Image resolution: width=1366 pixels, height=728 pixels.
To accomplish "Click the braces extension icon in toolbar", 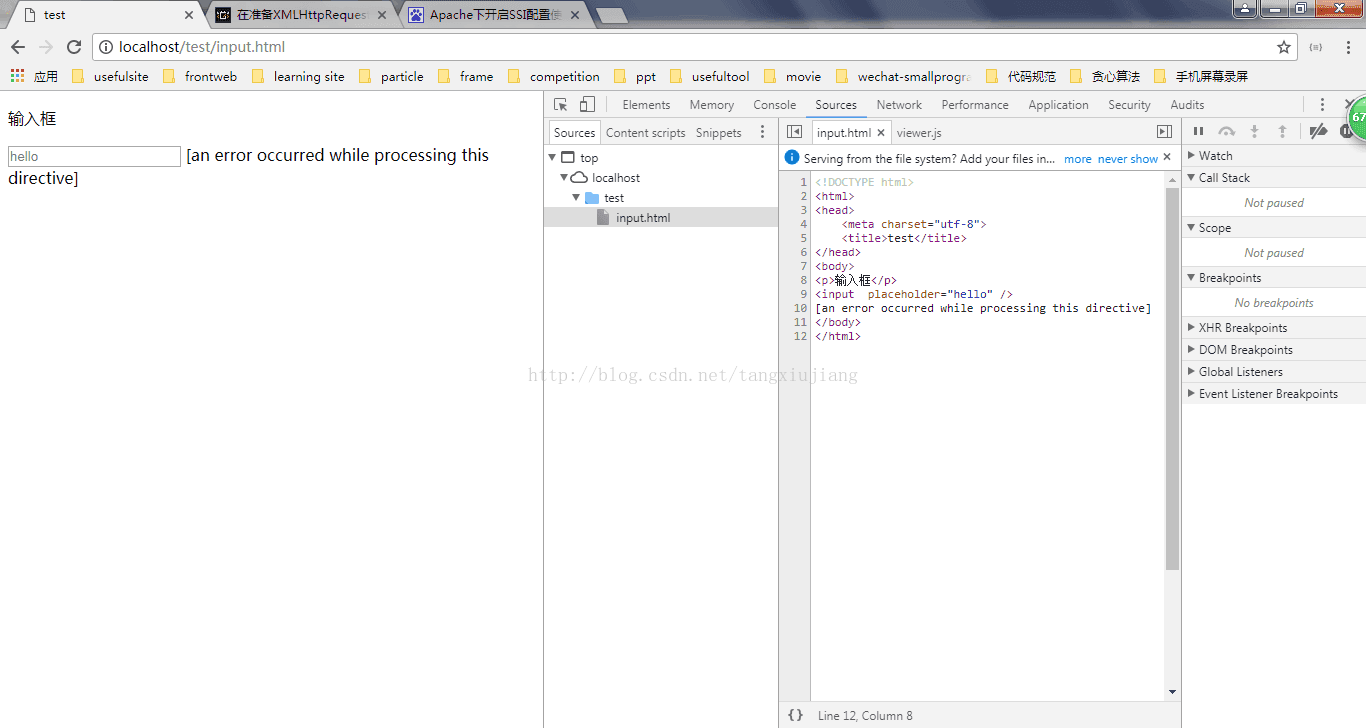I will click(1316, 47).
